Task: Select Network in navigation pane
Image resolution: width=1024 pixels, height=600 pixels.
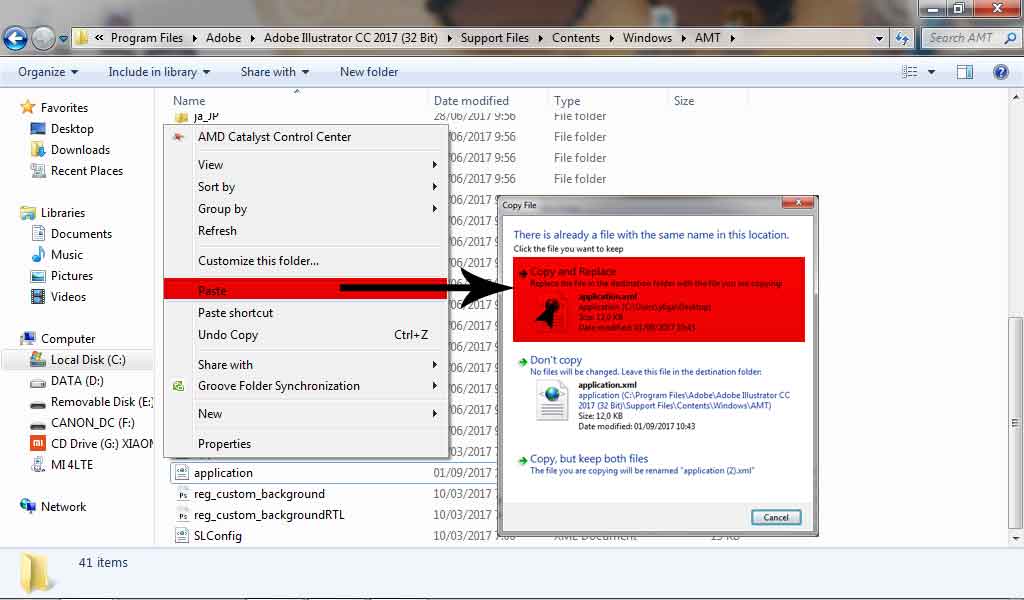Action: point(63,507)
